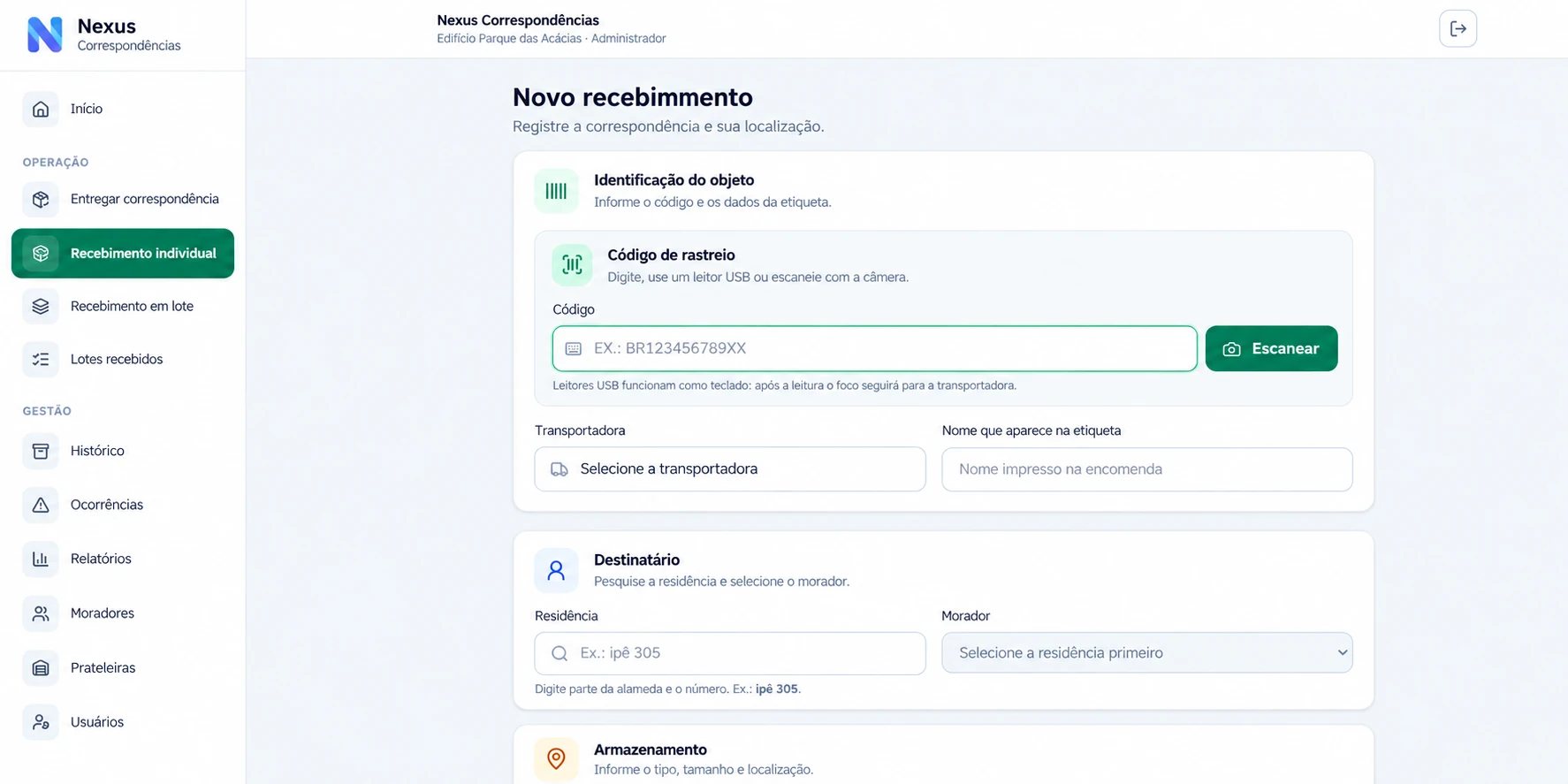Click the Nexus Correspondências header title
1568x784 pixels.
518,20
